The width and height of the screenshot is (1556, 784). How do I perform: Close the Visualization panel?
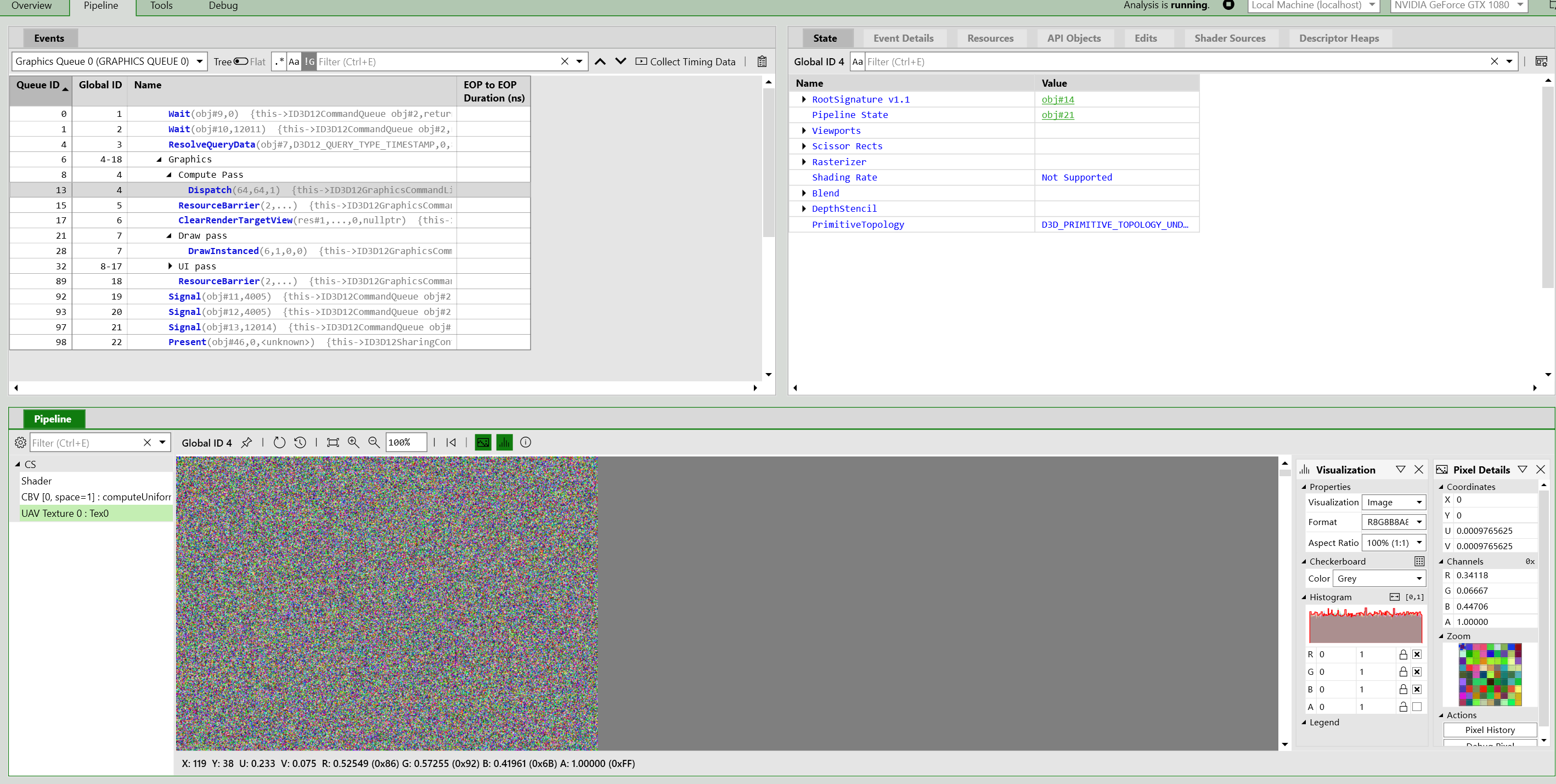[x=1419, y=469]
